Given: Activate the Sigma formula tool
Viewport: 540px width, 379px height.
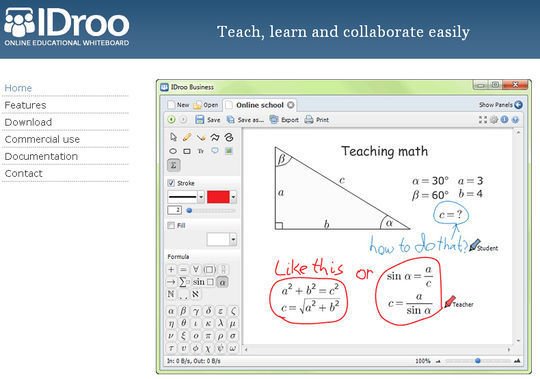Looking at the screenshot, I should pos(174,165).
